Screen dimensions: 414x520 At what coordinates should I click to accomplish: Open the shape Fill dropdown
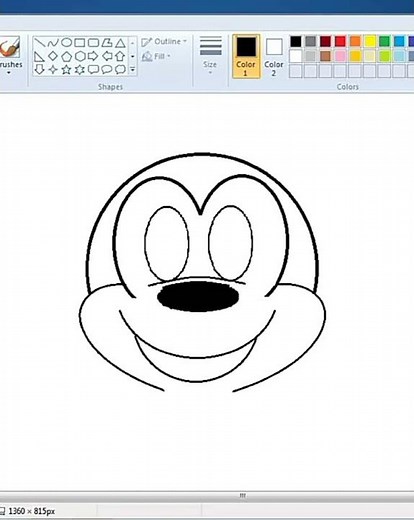click(156, 56)
